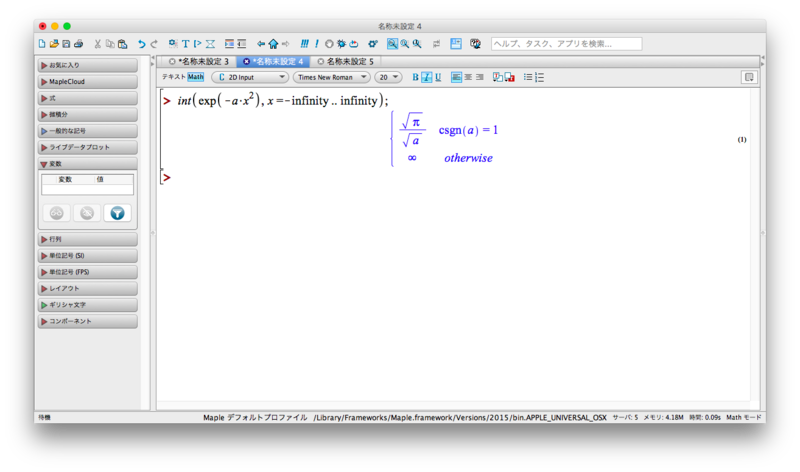The width and height of the screenshot is (800, 472).
Task: Switch to the 名称未設定 5 tab
Action: pyautogui.click(x=350, y=61)
